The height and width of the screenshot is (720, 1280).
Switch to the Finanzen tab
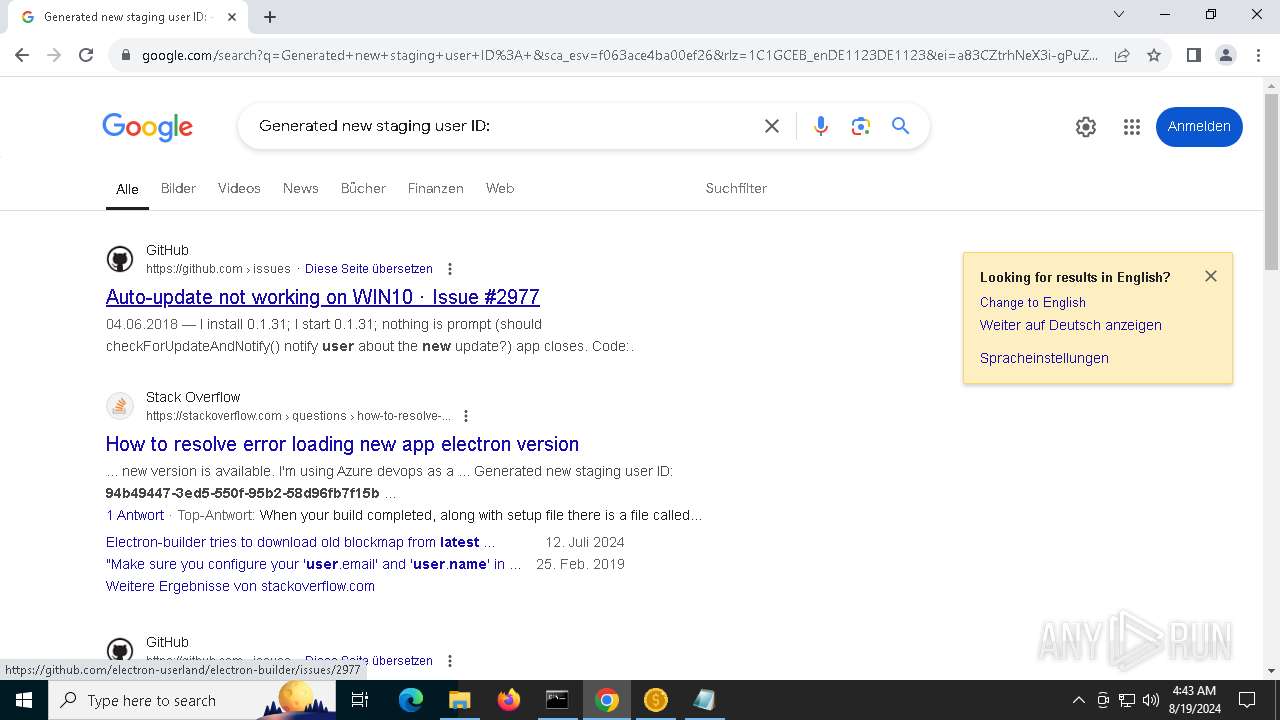(x=435, y=188)
